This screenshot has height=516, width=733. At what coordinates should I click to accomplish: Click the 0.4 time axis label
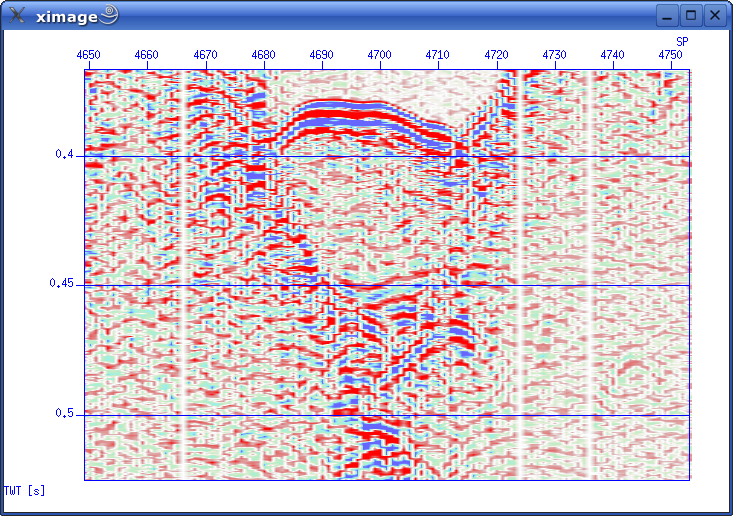(x=65, y=154)
